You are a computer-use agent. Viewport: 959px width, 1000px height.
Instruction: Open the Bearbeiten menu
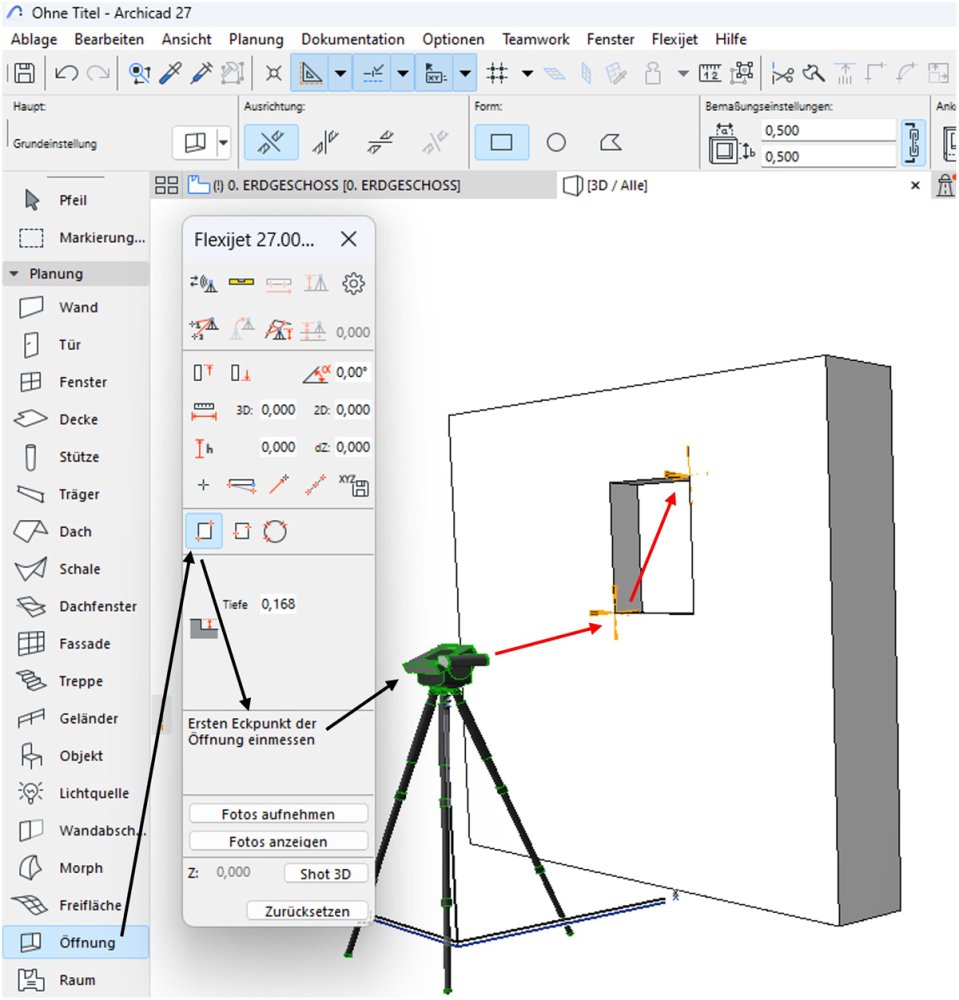pyautogui.click(x=109, y=40)
